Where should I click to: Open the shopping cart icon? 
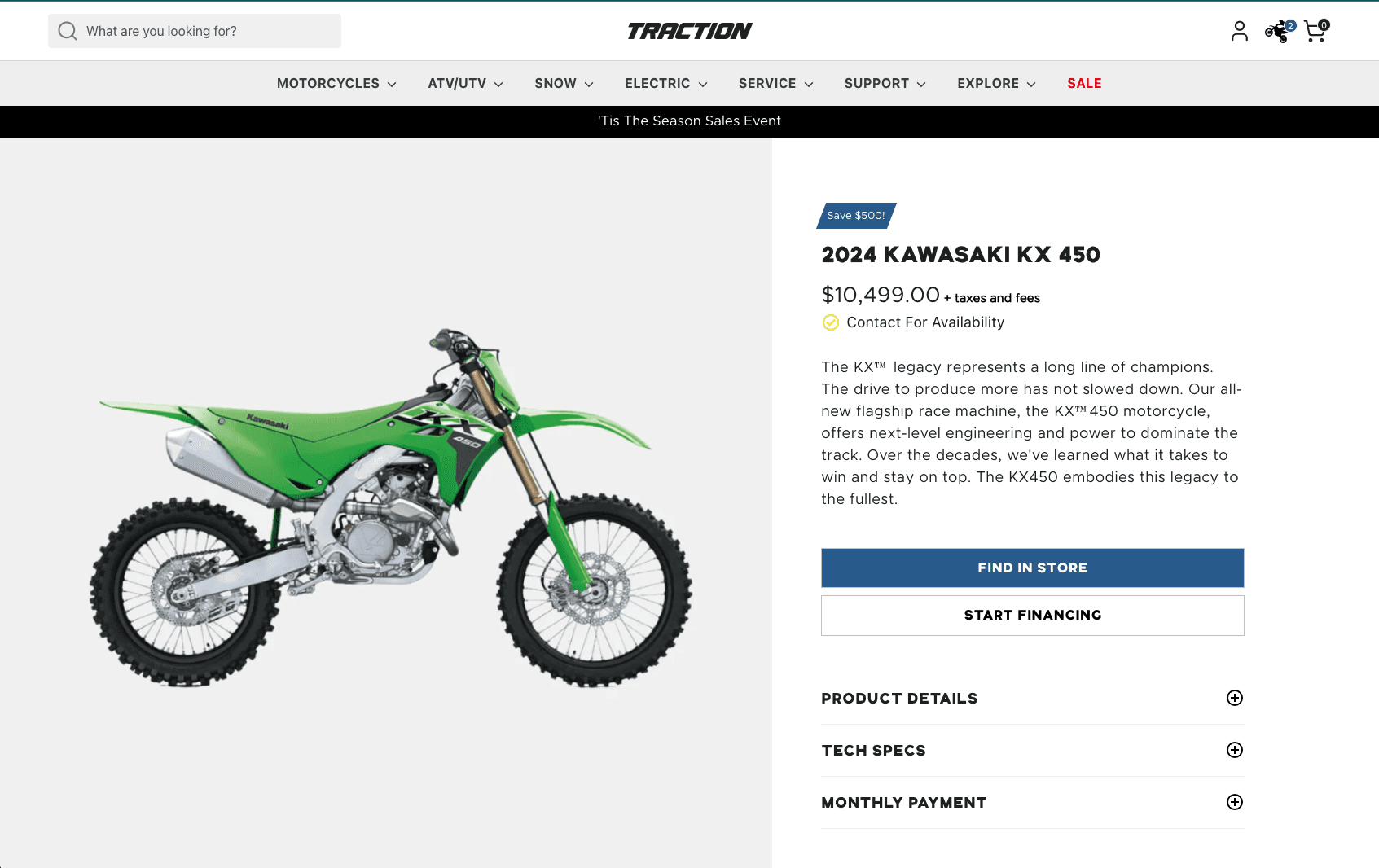[1315, 31]
